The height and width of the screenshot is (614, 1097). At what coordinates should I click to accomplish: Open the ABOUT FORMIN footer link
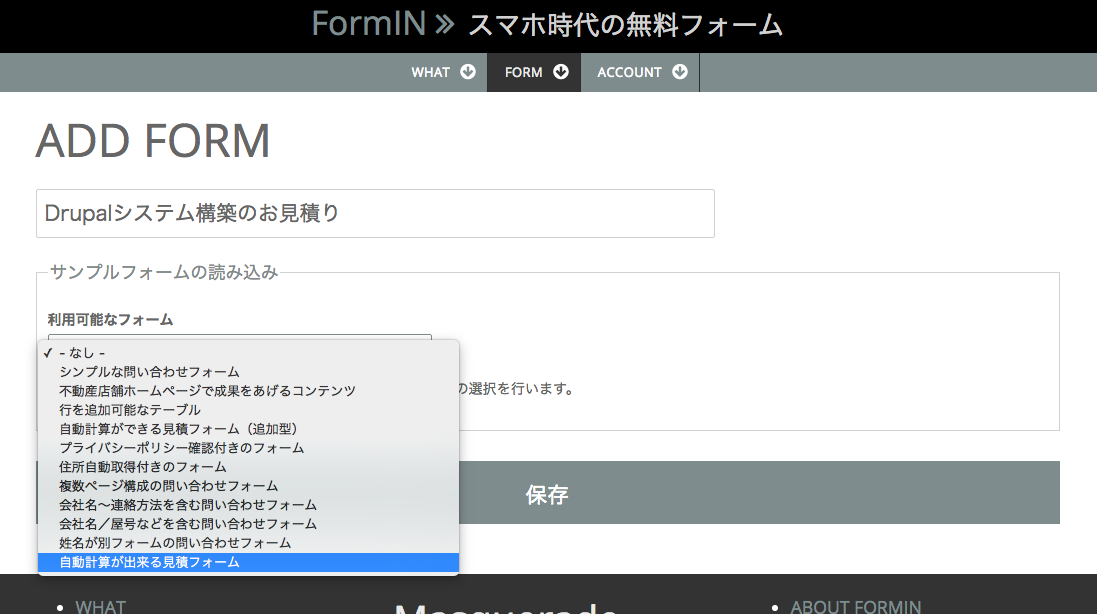[856, 606]
